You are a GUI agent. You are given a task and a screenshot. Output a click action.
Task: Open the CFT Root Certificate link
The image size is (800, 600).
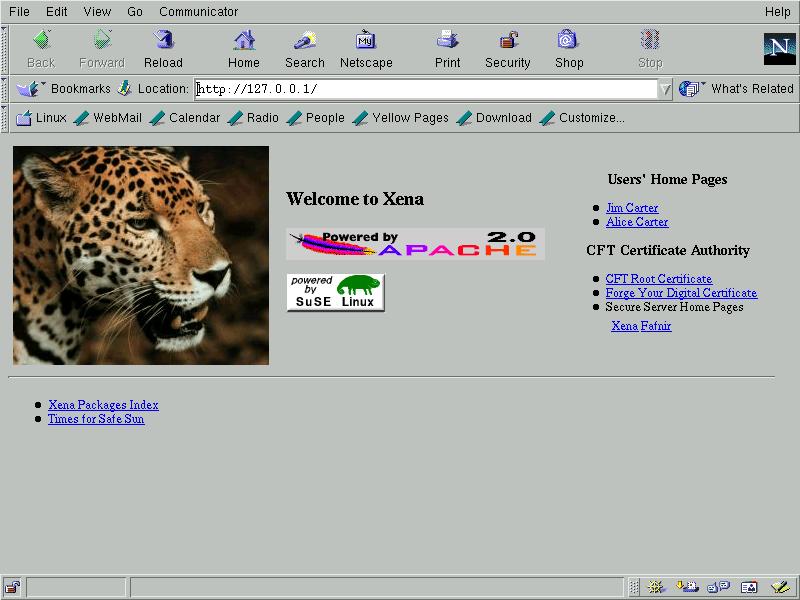point(658,279)
